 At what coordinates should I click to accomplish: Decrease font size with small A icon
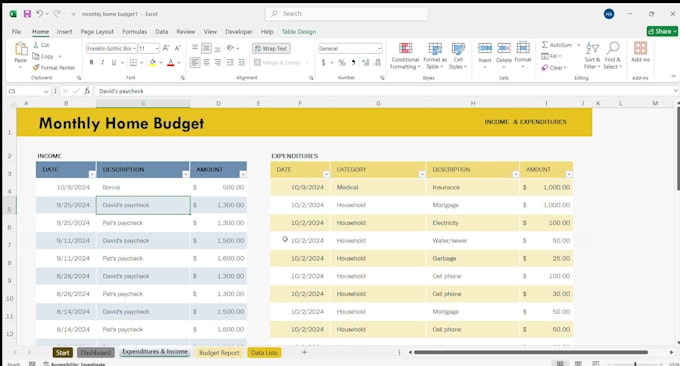[x=177, y=48]
